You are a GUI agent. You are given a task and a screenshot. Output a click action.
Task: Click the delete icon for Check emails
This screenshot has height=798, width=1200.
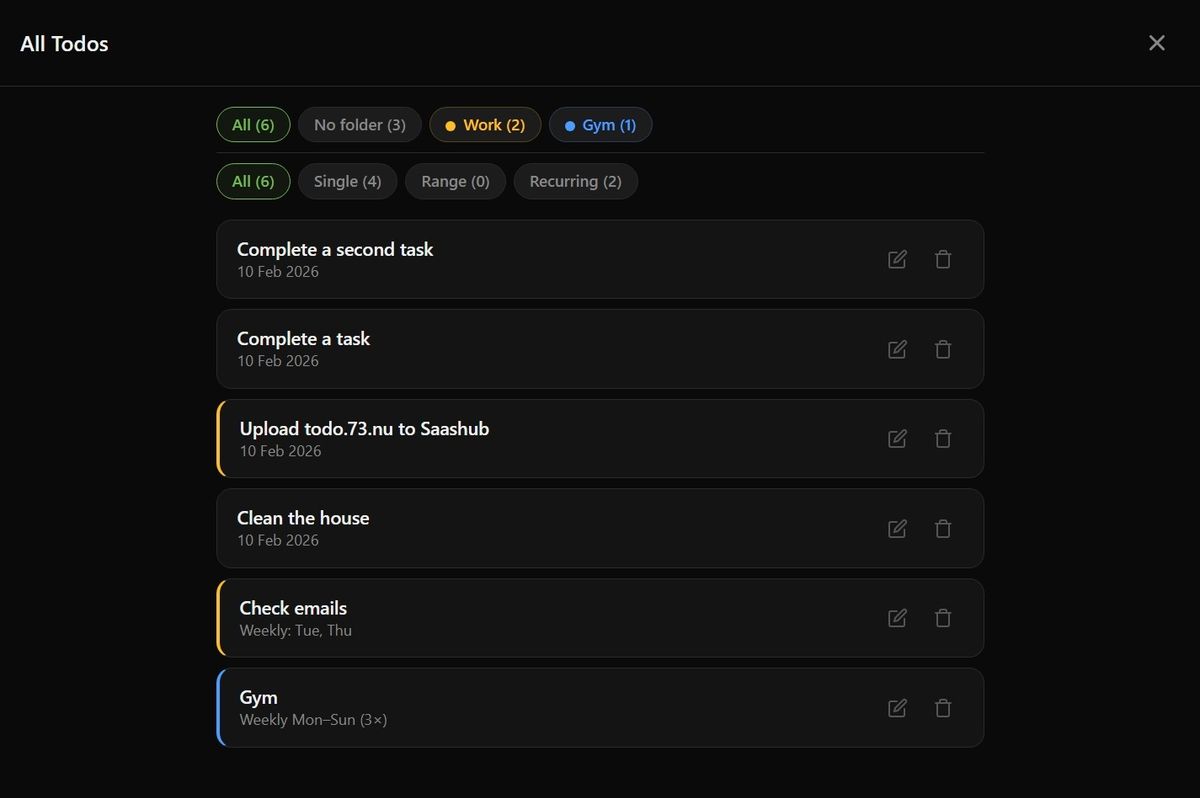click(943, 618)
